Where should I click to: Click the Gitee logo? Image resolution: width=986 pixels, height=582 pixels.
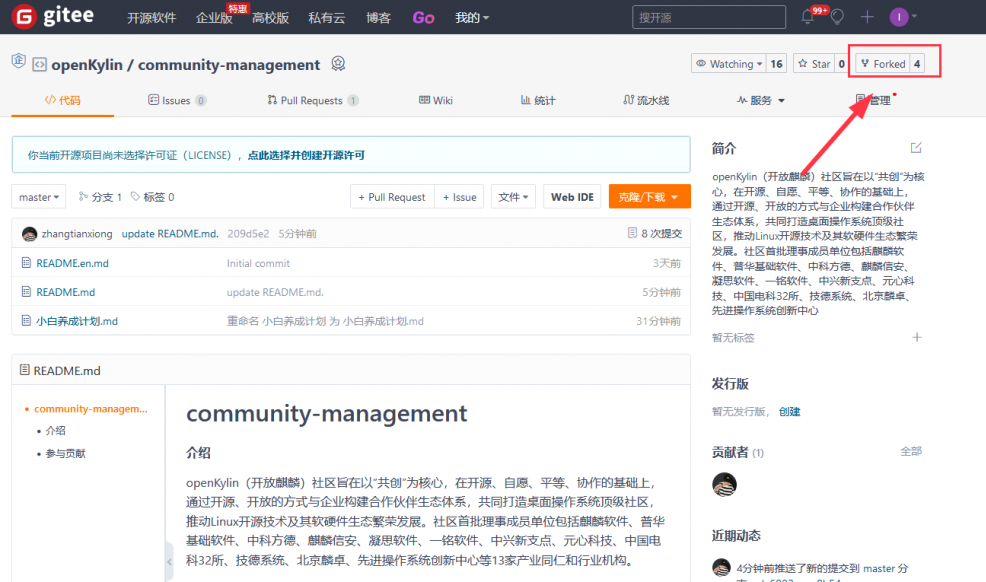coord(53,16)
